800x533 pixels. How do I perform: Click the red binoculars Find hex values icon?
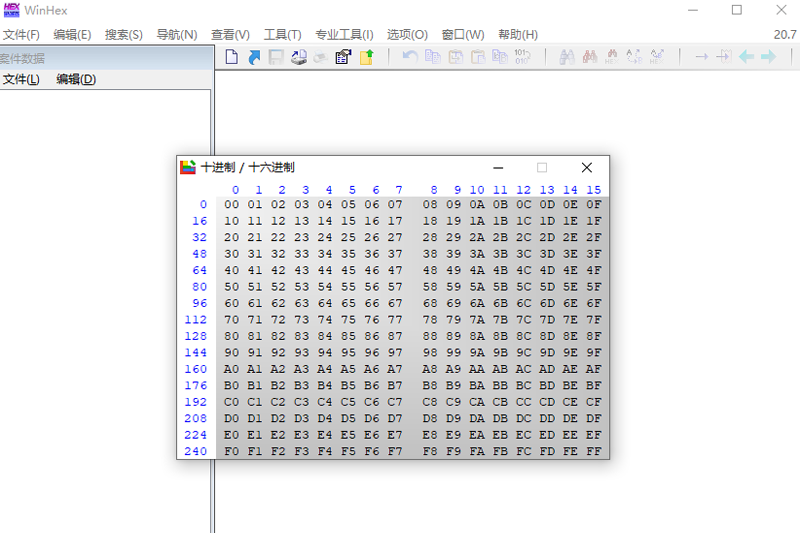[x=590, y=57]
